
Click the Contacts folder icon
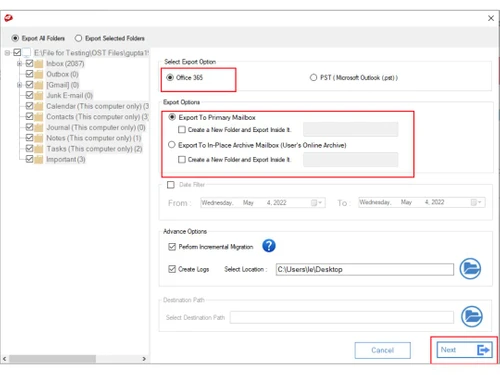39,117
